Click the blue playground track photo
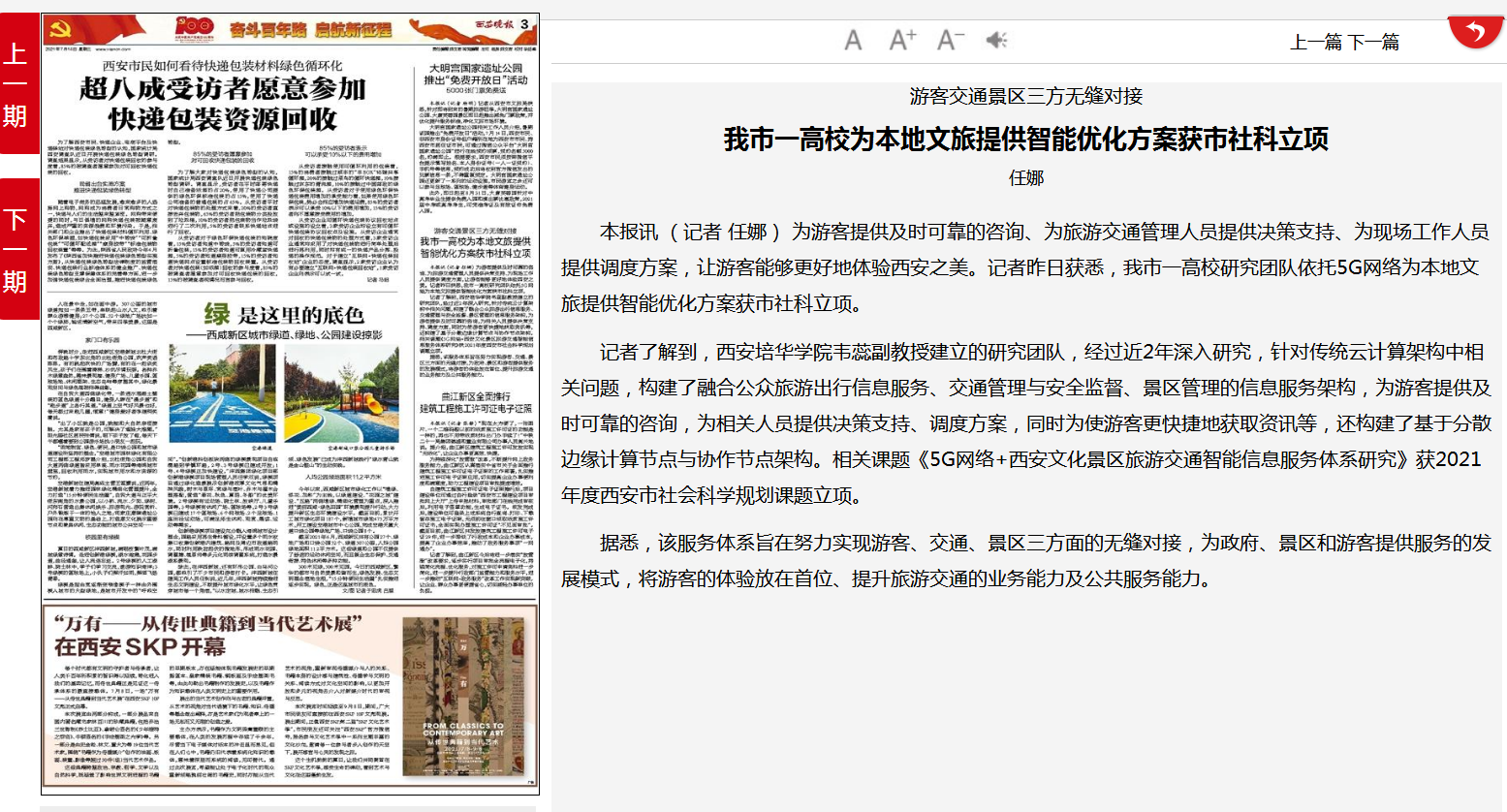This screenshot has height=812, width=1507. click(x=224, y=394)
